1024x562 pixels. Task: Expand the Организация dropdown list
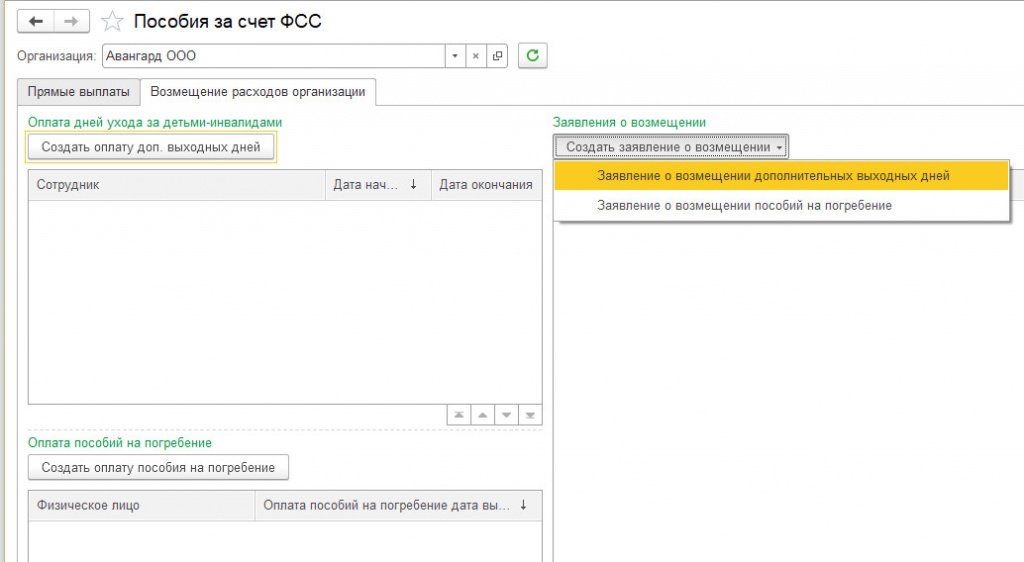pos(455,56)
